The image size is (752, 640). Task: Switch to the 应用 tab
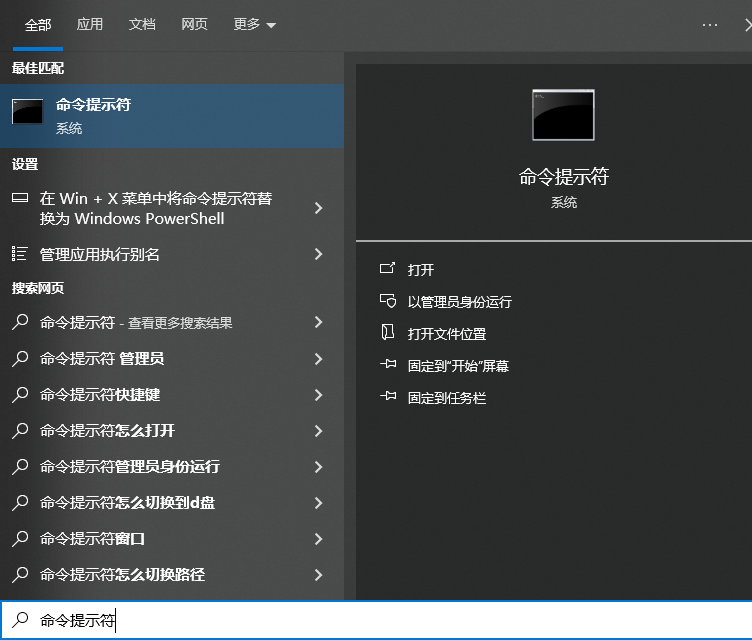coord(90,24)
